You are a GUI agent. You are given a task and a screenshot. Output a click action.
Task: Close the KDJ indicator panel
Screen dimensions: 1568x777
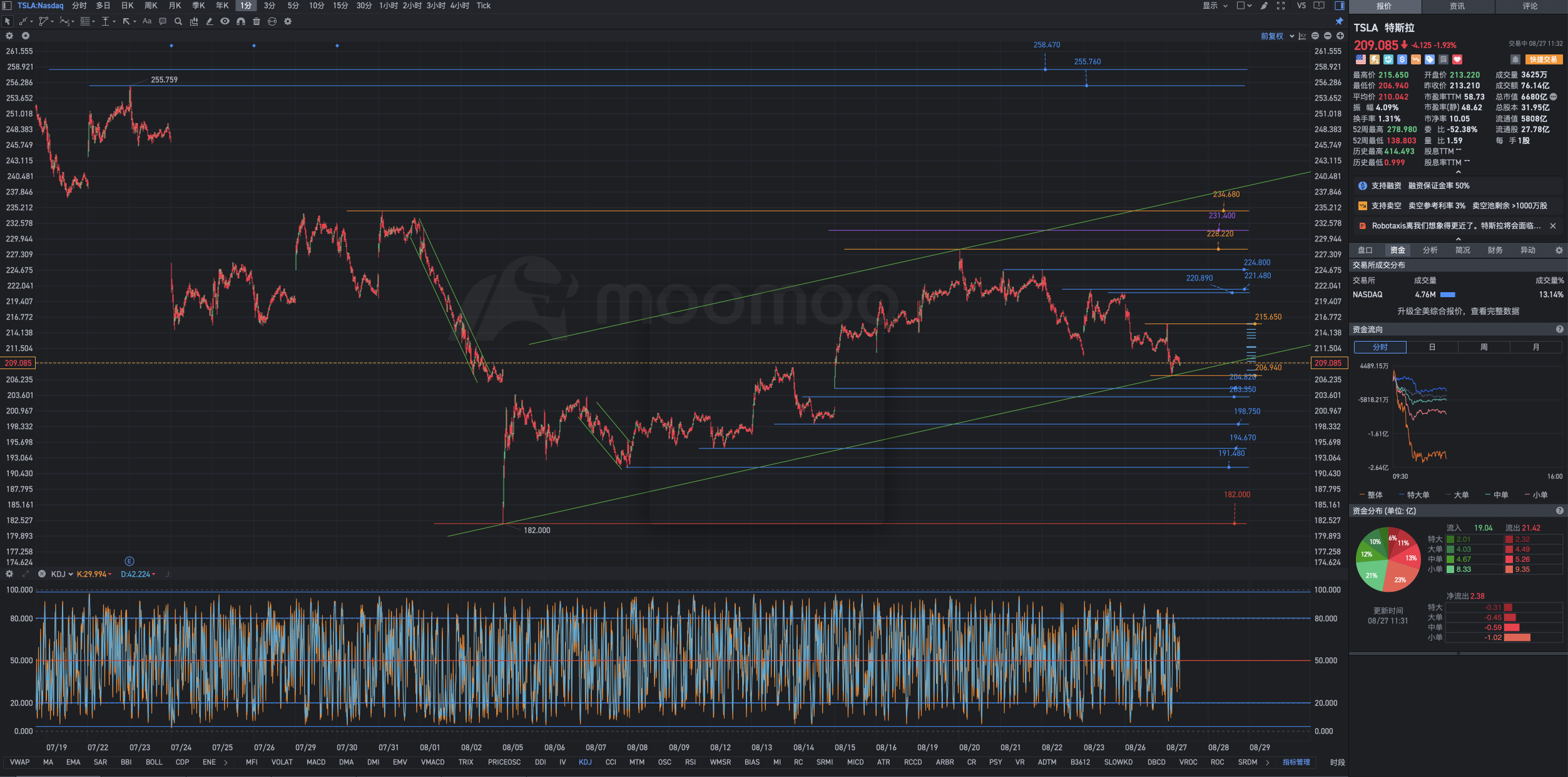point(42,574)
